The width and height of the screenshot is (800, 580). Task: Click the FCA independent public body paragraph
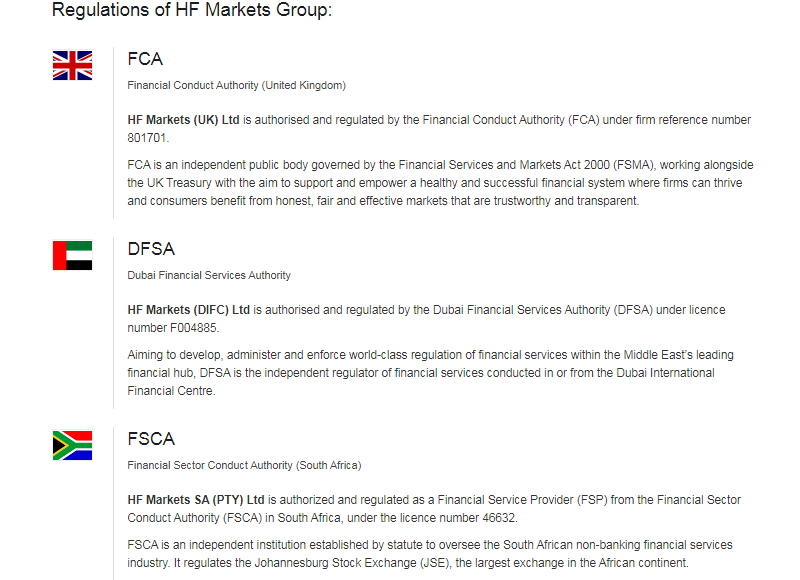[440, 183]
